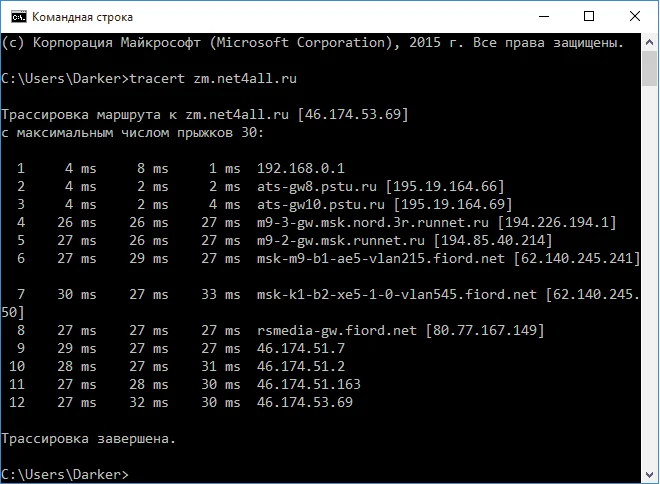Click the "Командная строка" title bar text
The width and height of the screenshot is (660, 484).
coord(82,17)
